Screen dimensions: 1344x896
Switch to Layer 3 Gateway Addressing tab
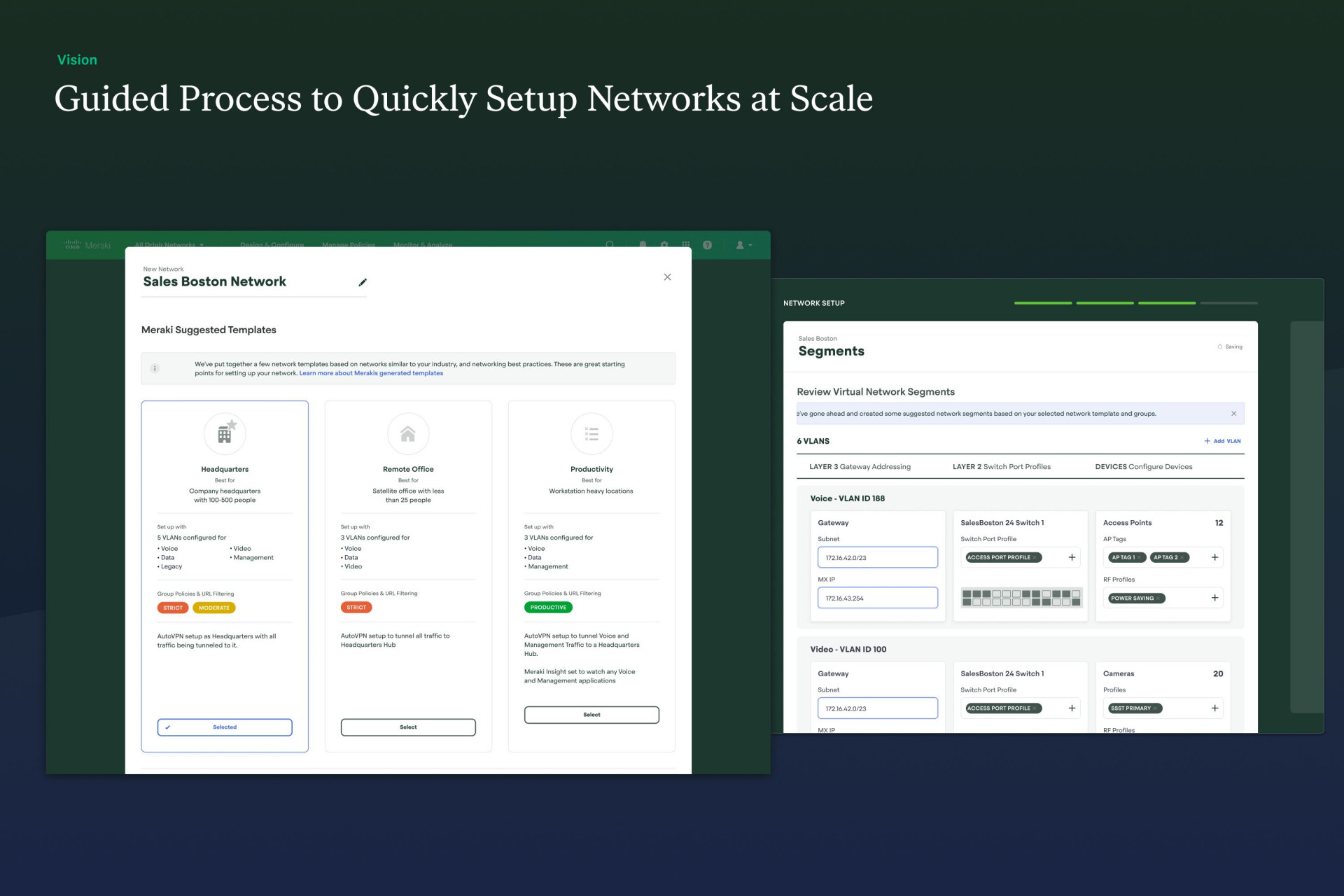(x=860, y=467)
